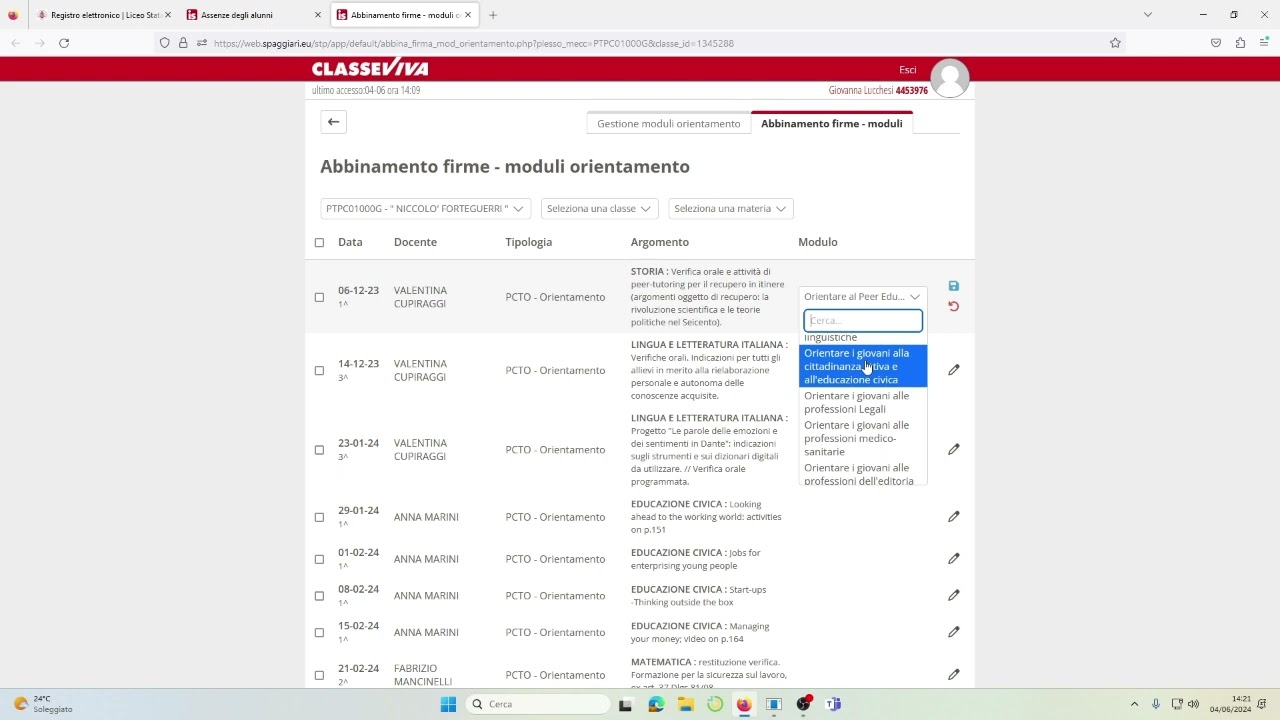Image resolution: width=1280 pixels, height=720 pixels.
Task: Collapse the Orientare al Peer Edu module dropdown
Action: click(x=862, y=297)
